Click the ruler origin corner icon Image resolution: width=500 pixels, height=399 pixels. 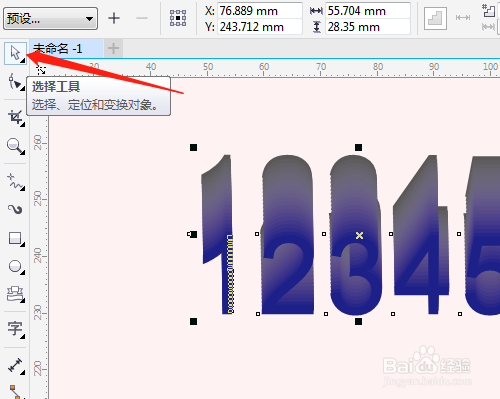coord(41,70)
